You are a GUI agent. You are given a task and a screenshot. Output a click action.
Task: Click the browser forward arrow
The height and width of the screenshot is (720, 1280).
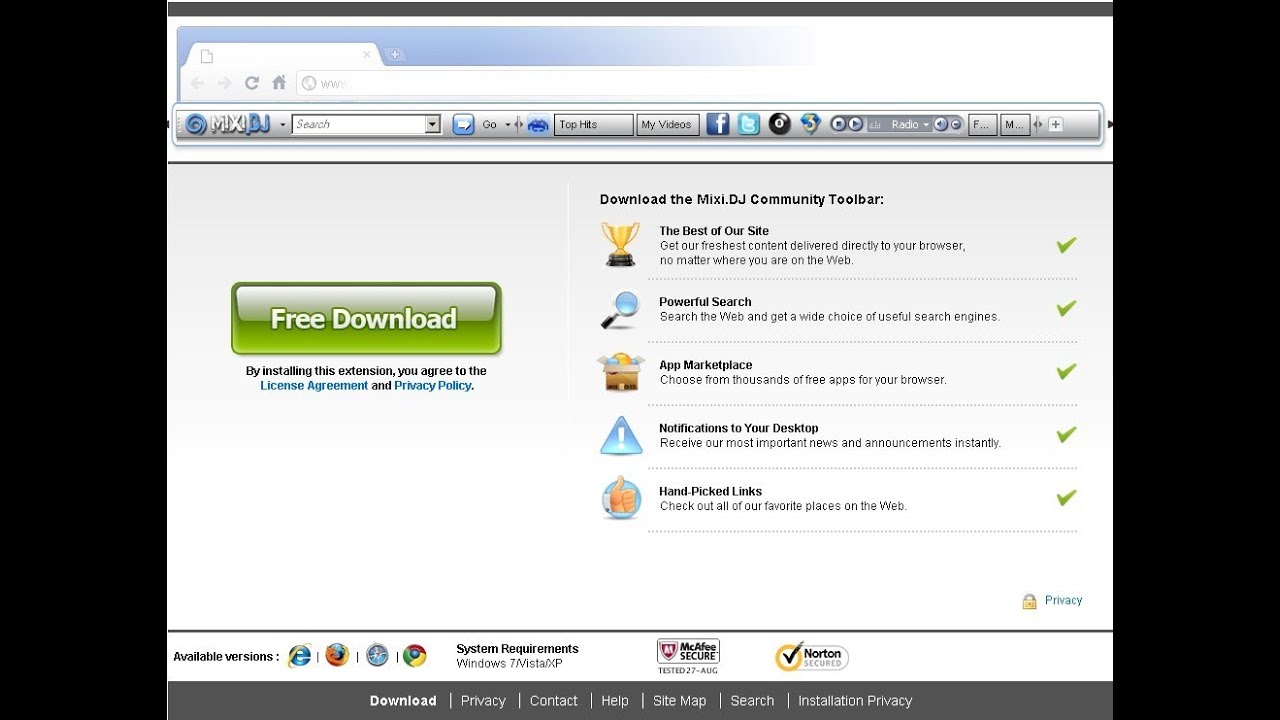(x=224, y=83)
